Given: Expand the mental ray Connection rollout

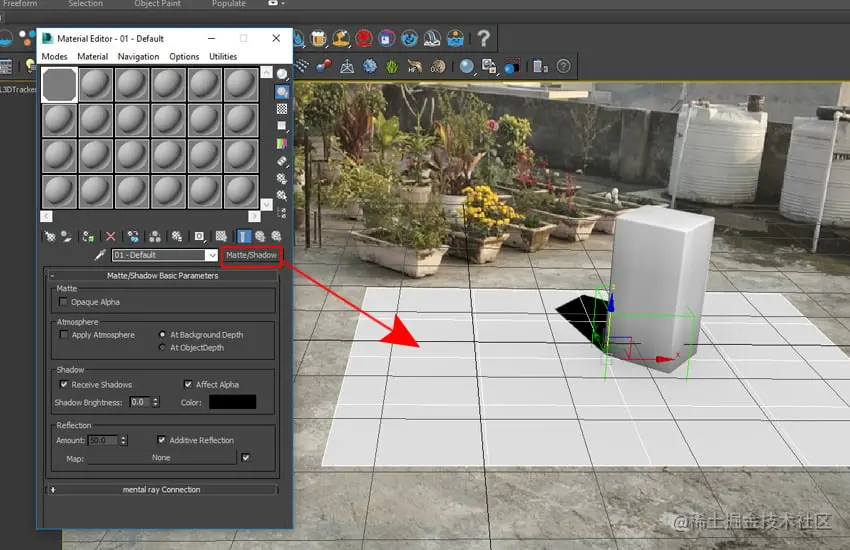Looking at the screenshot, I should tap(162, 489).
